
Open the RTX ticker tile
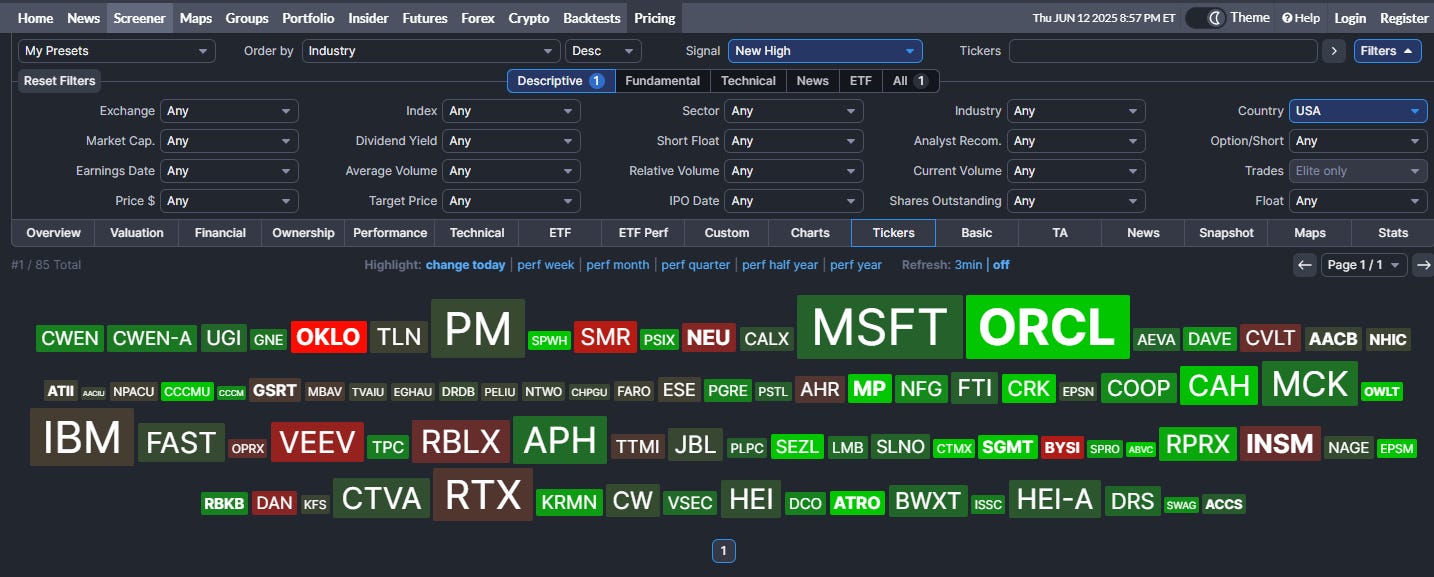tap(483, 495)
